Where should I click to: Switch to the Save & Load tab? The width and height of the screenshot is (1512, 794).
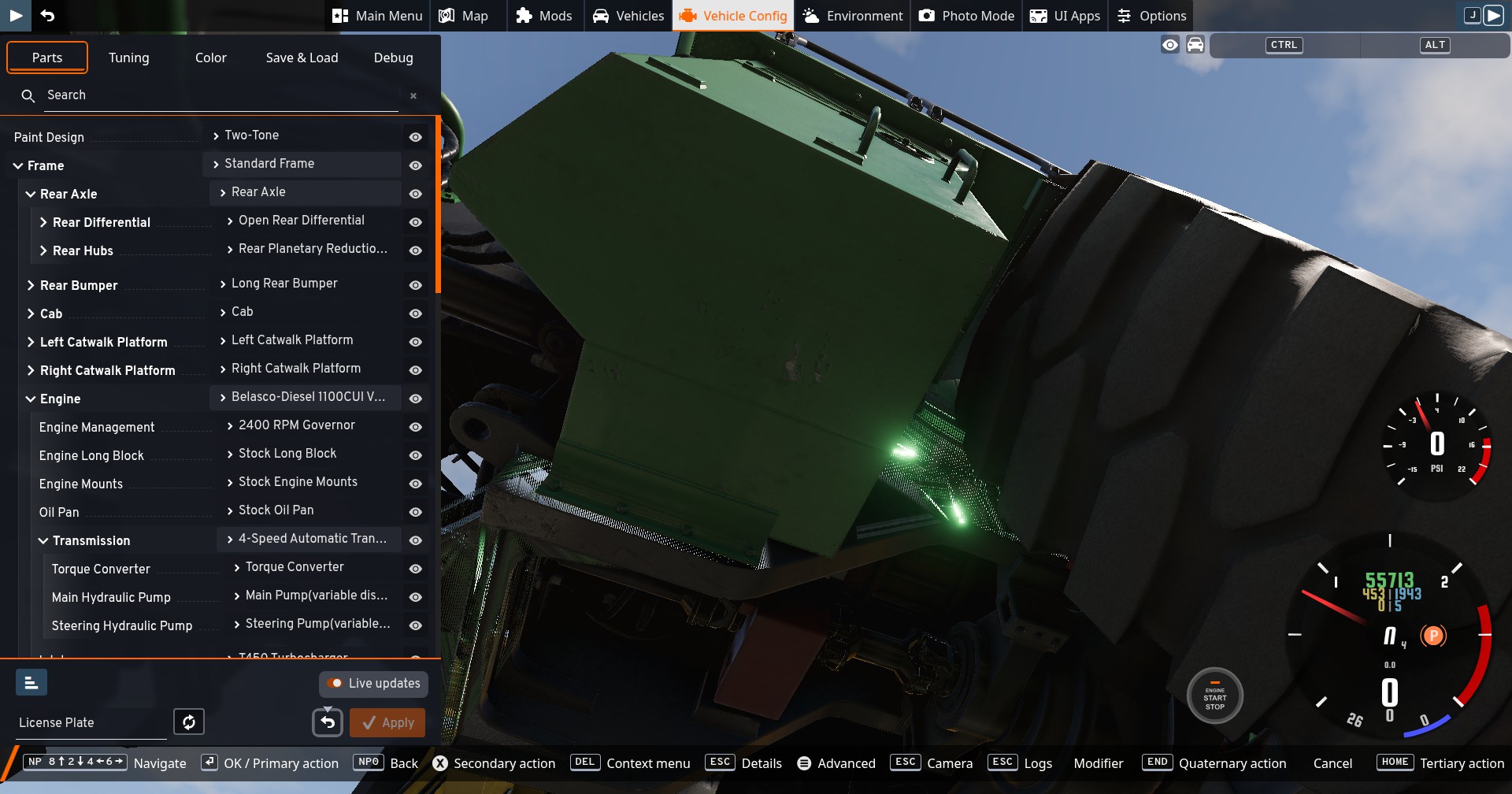[302, 58]
